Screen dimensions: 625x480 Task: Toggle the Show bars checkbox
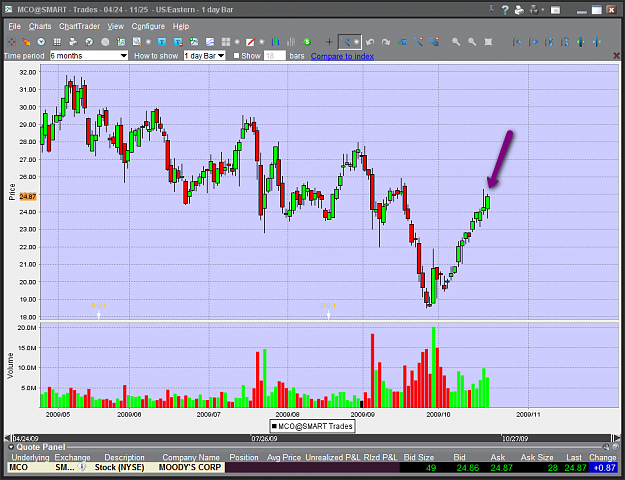click(x=236, y=56)
